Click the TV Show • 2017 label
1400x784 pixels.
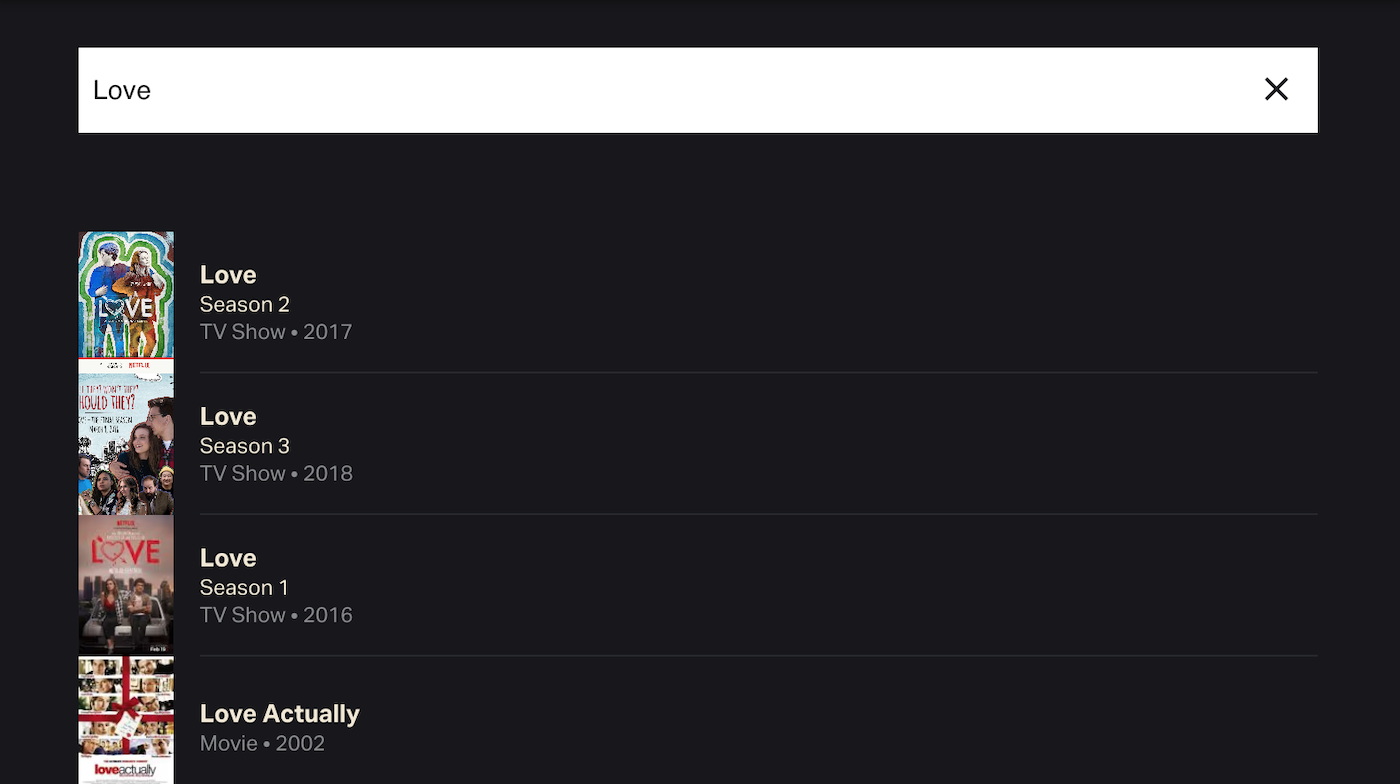tap(276, 332)
